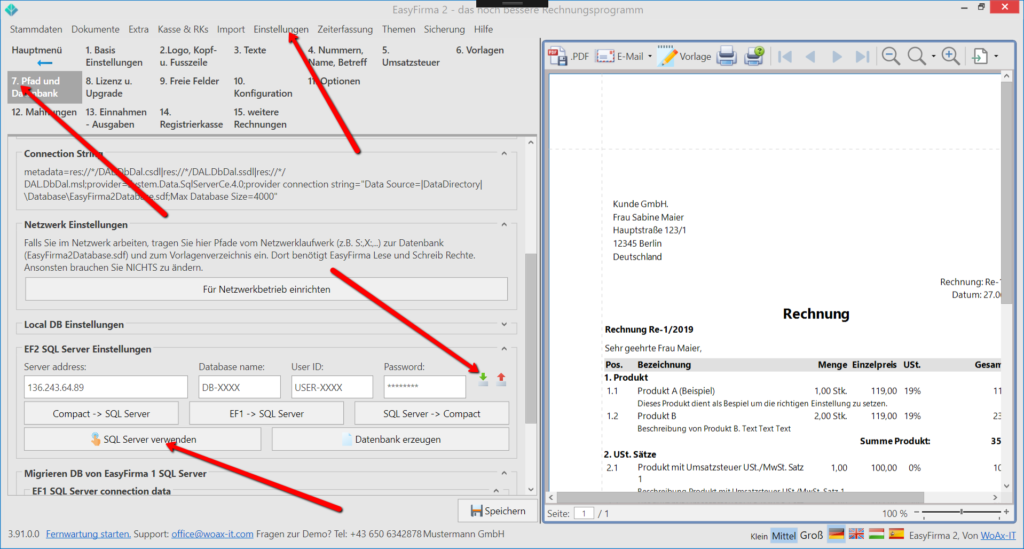The height and width of the screenshot is (549, 1024).
Task: Collapse Connection String section
Action: coord(504,154)
